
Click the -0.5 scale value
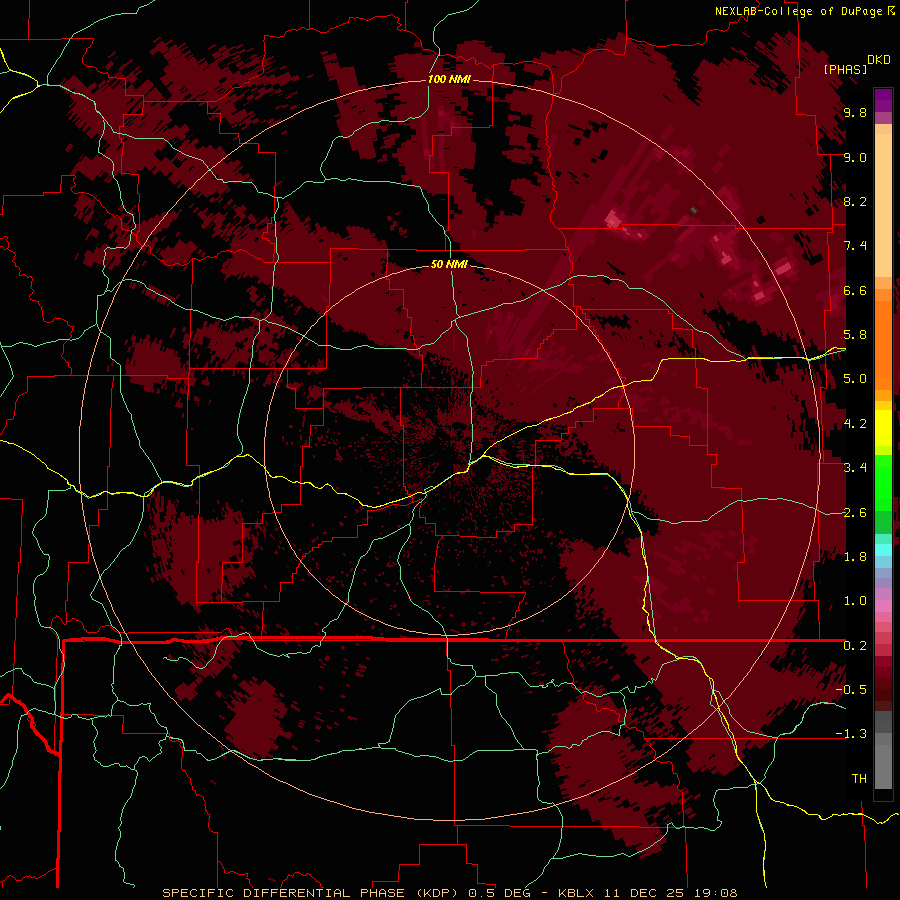[x=851, y=689]
